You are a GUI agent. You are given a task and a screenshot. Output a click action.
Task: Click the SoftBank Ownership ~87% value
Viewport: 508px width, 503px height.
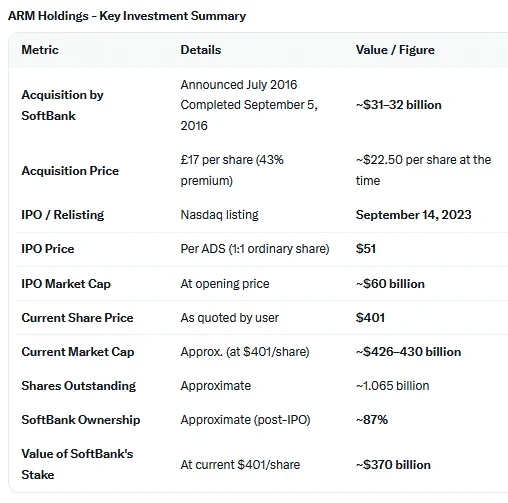click(x=372, y=420)
